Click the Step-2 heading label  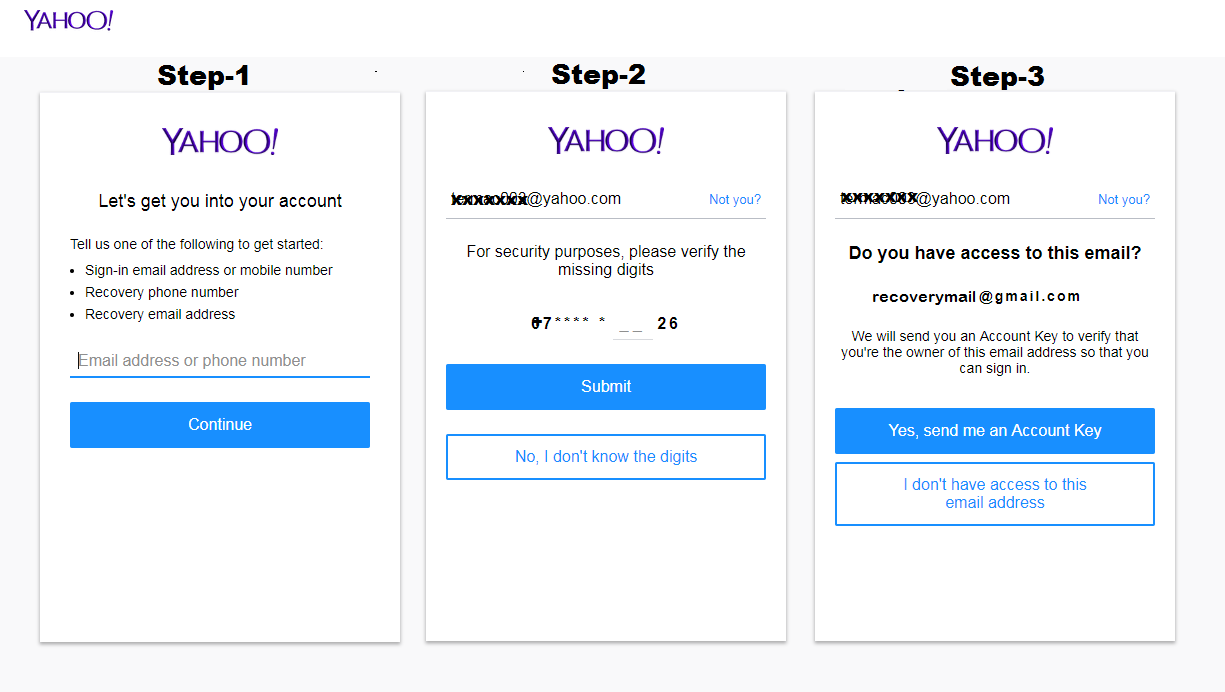[x=598, y=75]
